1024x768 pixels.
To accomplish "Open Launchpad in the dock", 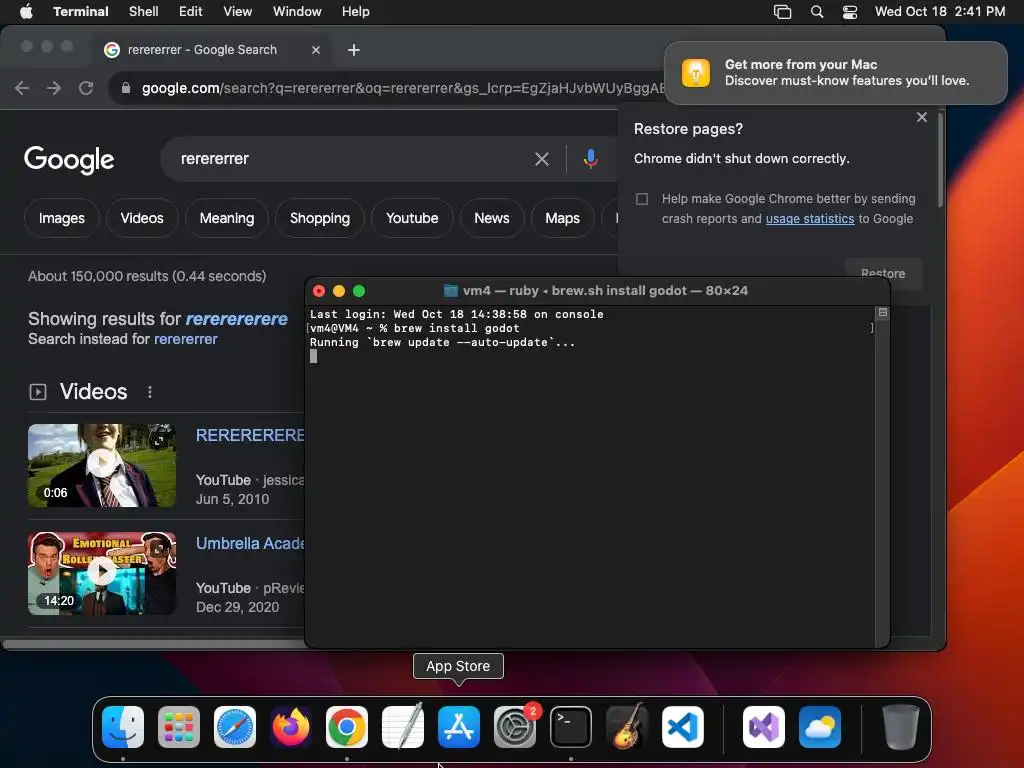I will [x=179, y=727].
